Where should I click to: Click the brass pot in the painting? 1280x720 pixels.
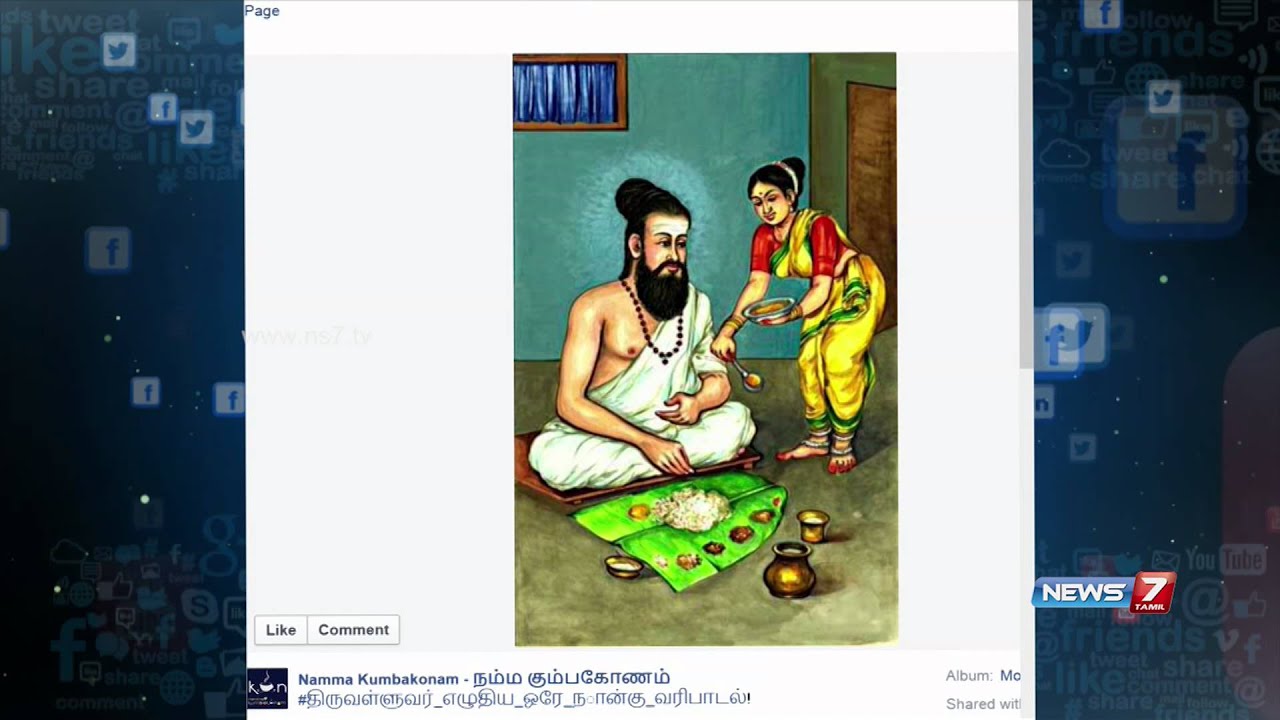tap(789, 569)
